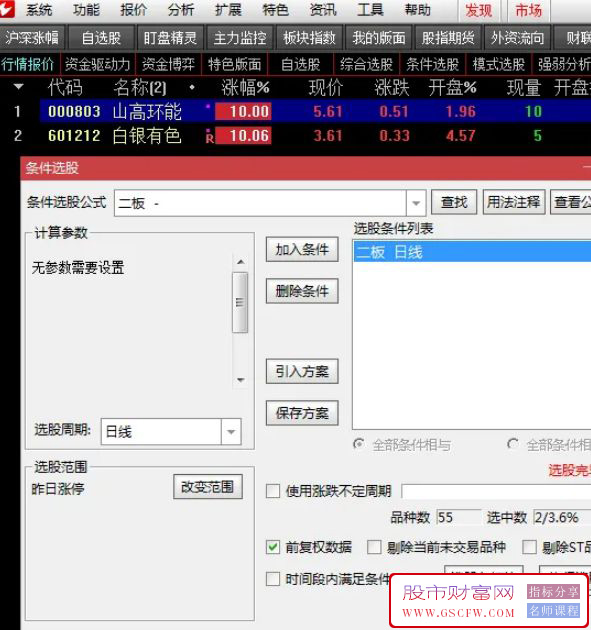The height and width of the screenshot is (630, 591).
Task: Open the 资讯 menu
Action: [x=323, y=10]
